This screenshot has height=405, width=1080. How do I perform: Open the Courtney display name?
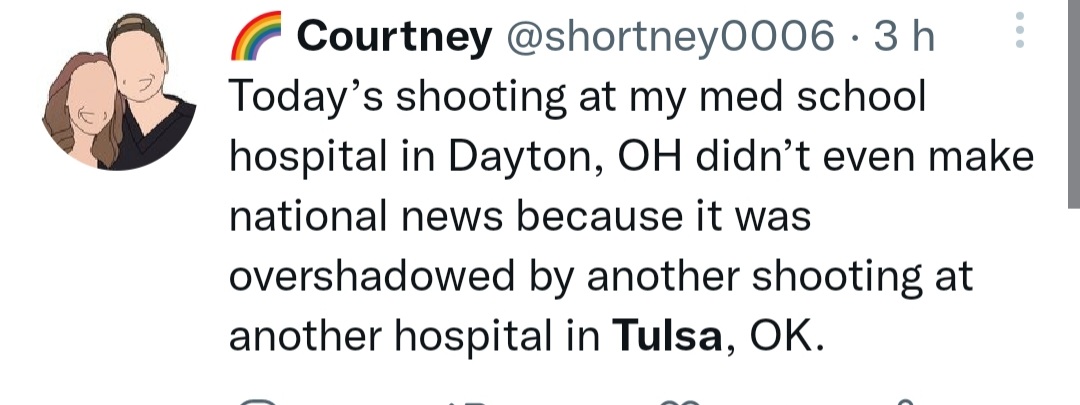394,38
